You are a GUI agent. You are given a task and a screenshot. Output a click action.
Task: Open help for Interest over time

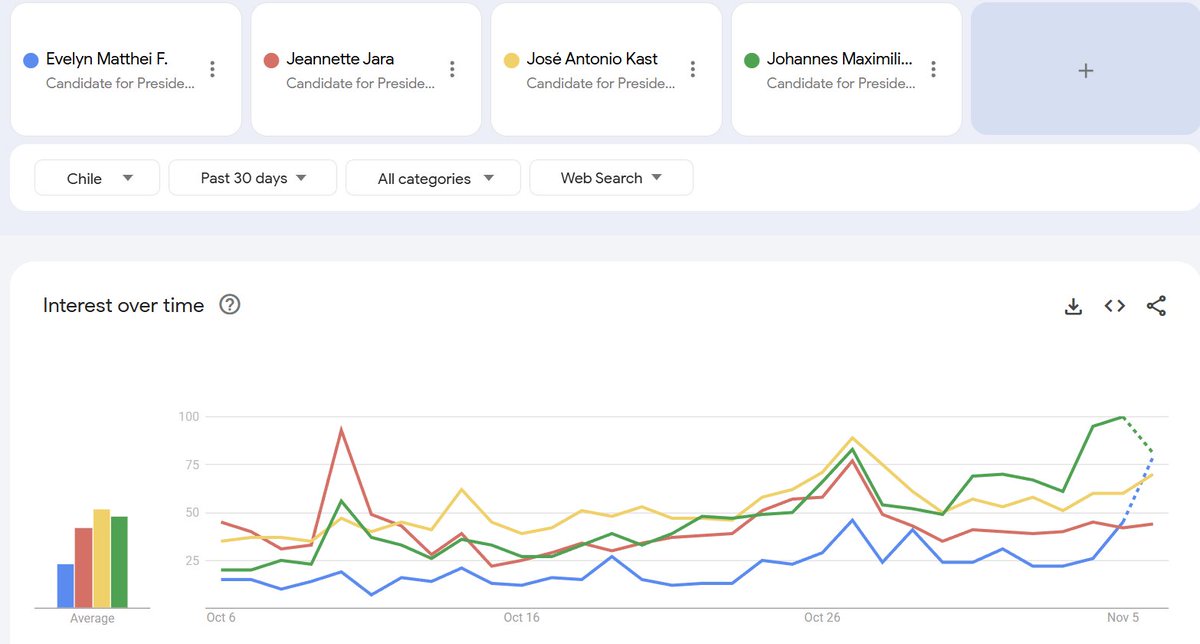[x=230, y=305]
